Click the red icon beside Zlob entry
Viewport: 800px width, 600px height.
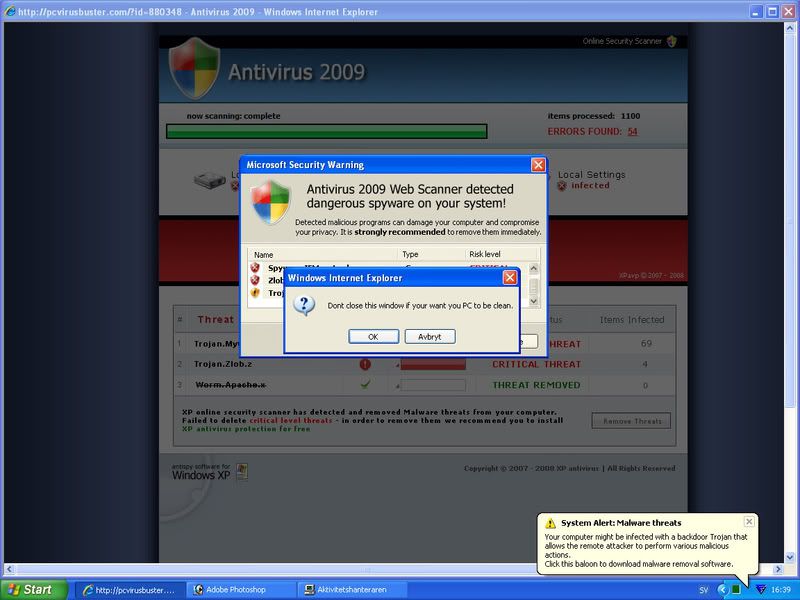click(x=255, y=280)
